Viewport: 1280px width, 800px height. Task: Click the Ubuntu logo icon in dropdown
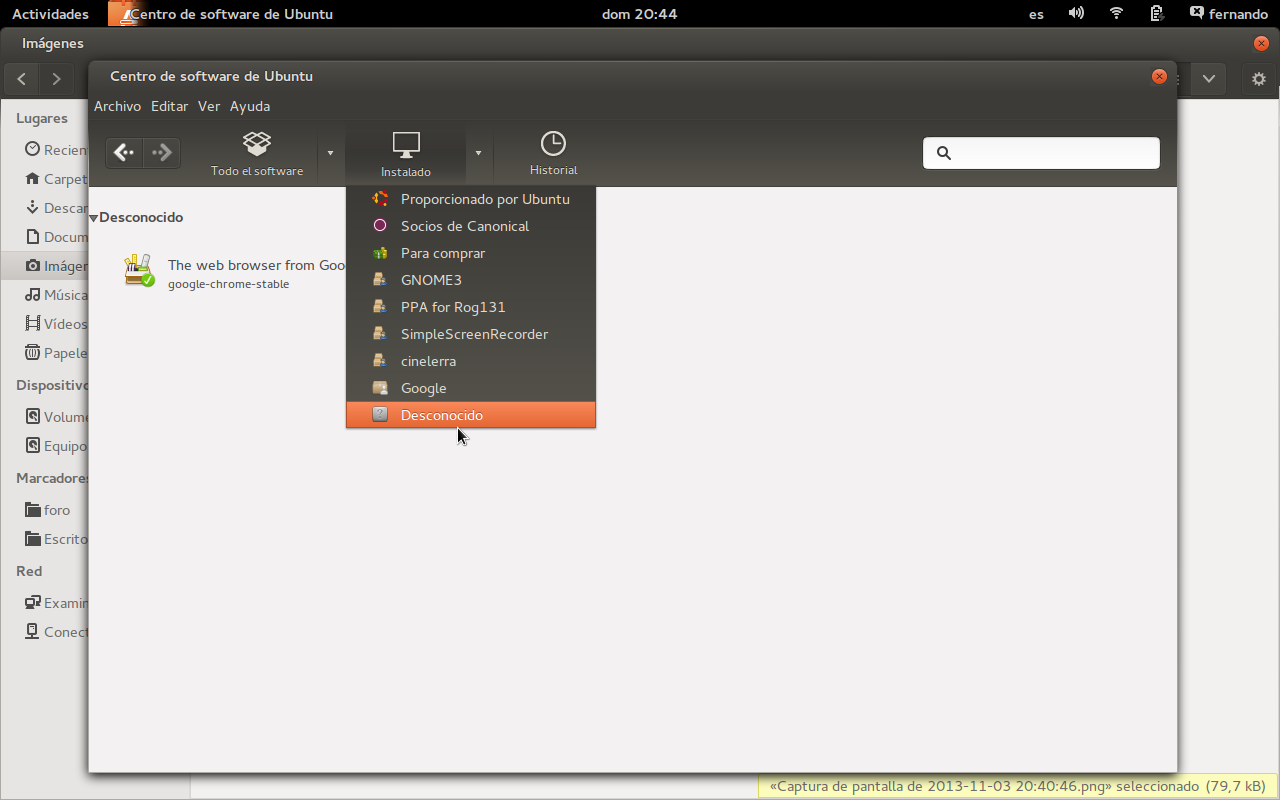click(380, 198)
